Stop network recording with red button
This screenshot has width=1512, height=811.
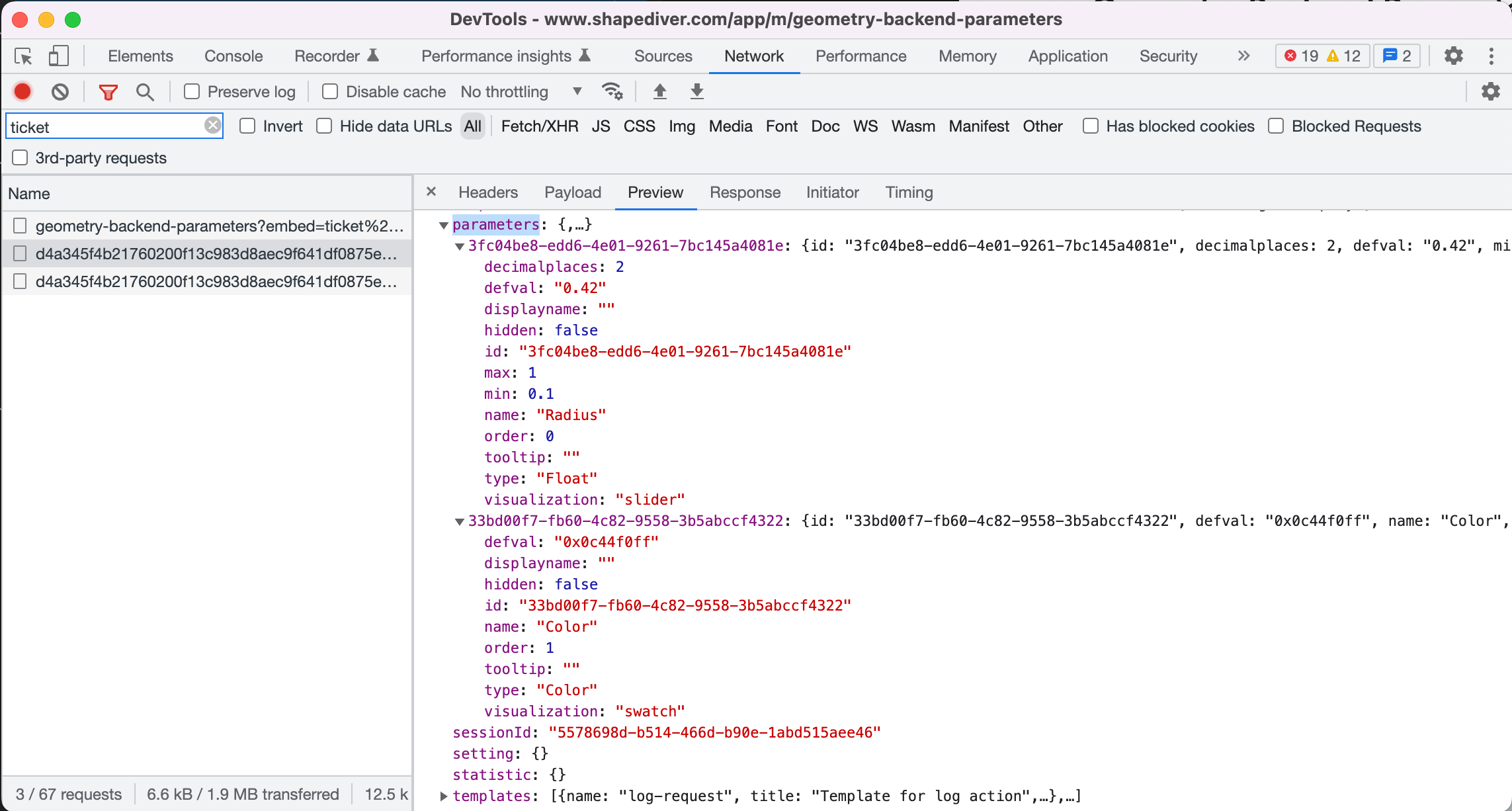pos(22,91)
